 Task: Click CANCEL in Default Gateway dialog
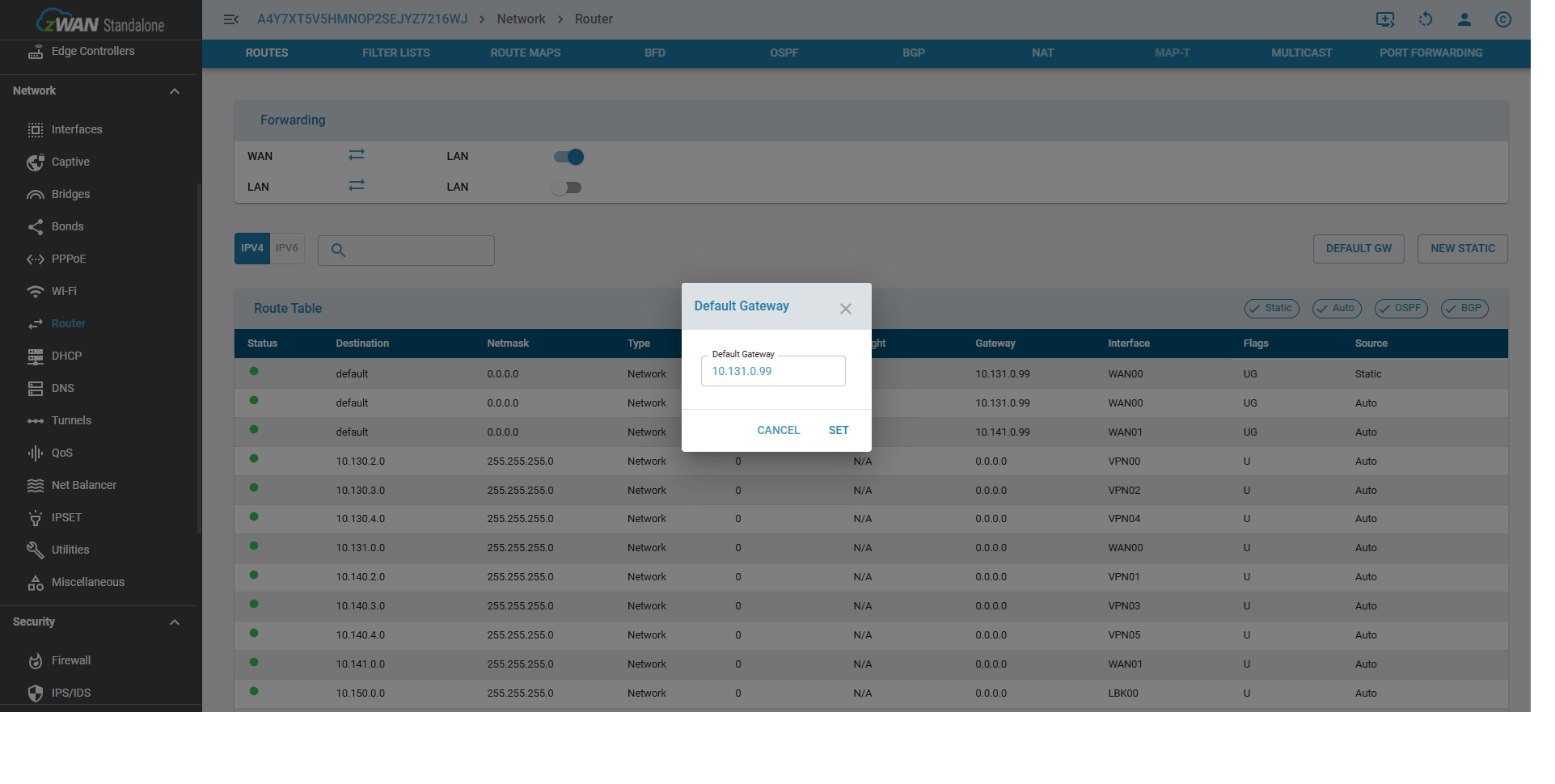pos(778,431)
